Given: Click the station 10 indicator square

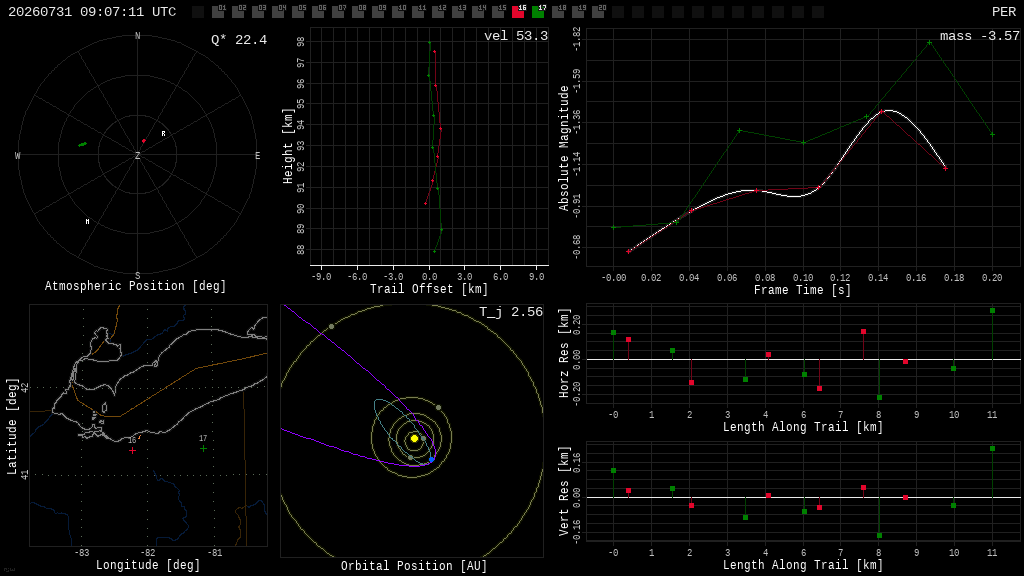Looking at the screenshot, I should 398,11.
